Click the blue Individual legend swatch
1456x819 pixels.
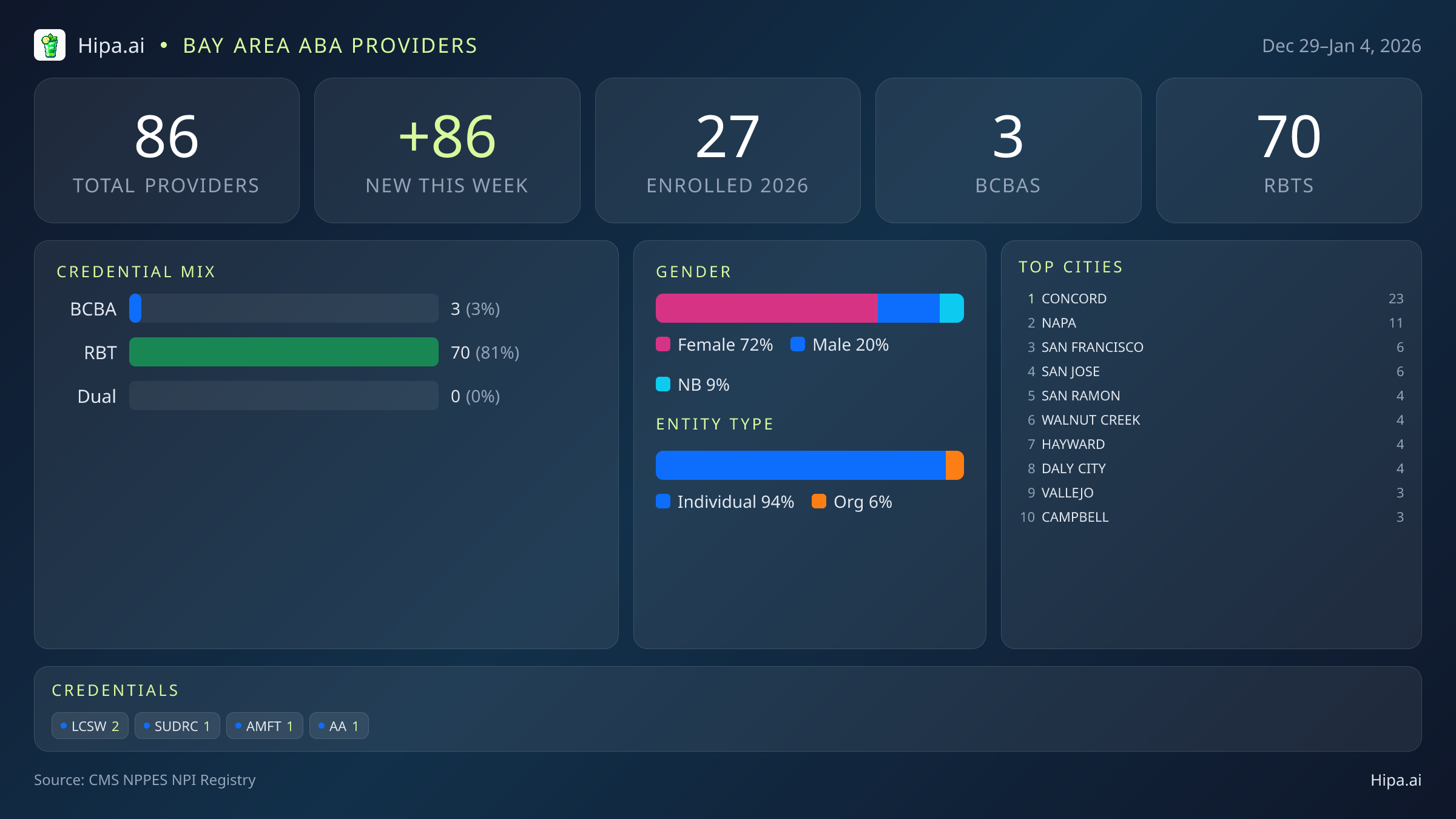pyautogui.click(x=663, y=501)
